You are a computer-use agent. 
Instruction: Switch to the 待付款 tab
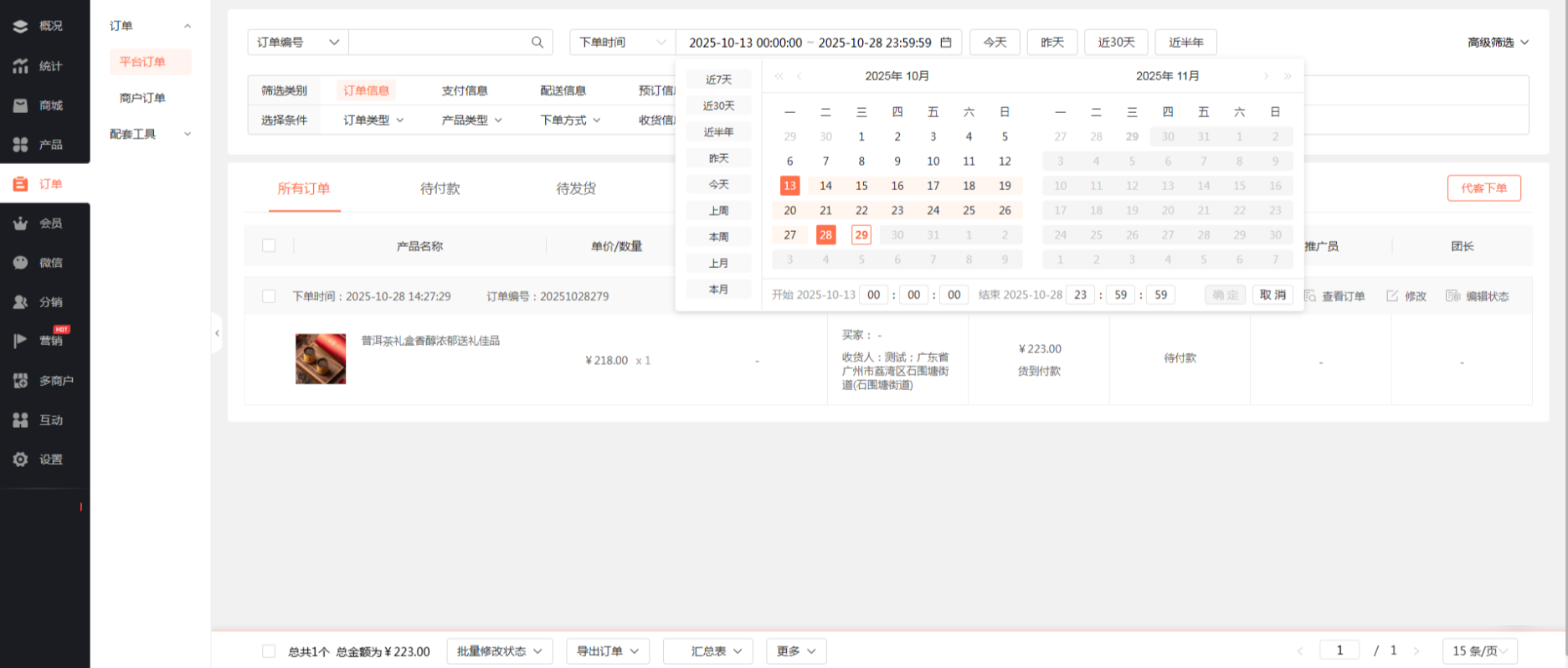tap(440, 188)
